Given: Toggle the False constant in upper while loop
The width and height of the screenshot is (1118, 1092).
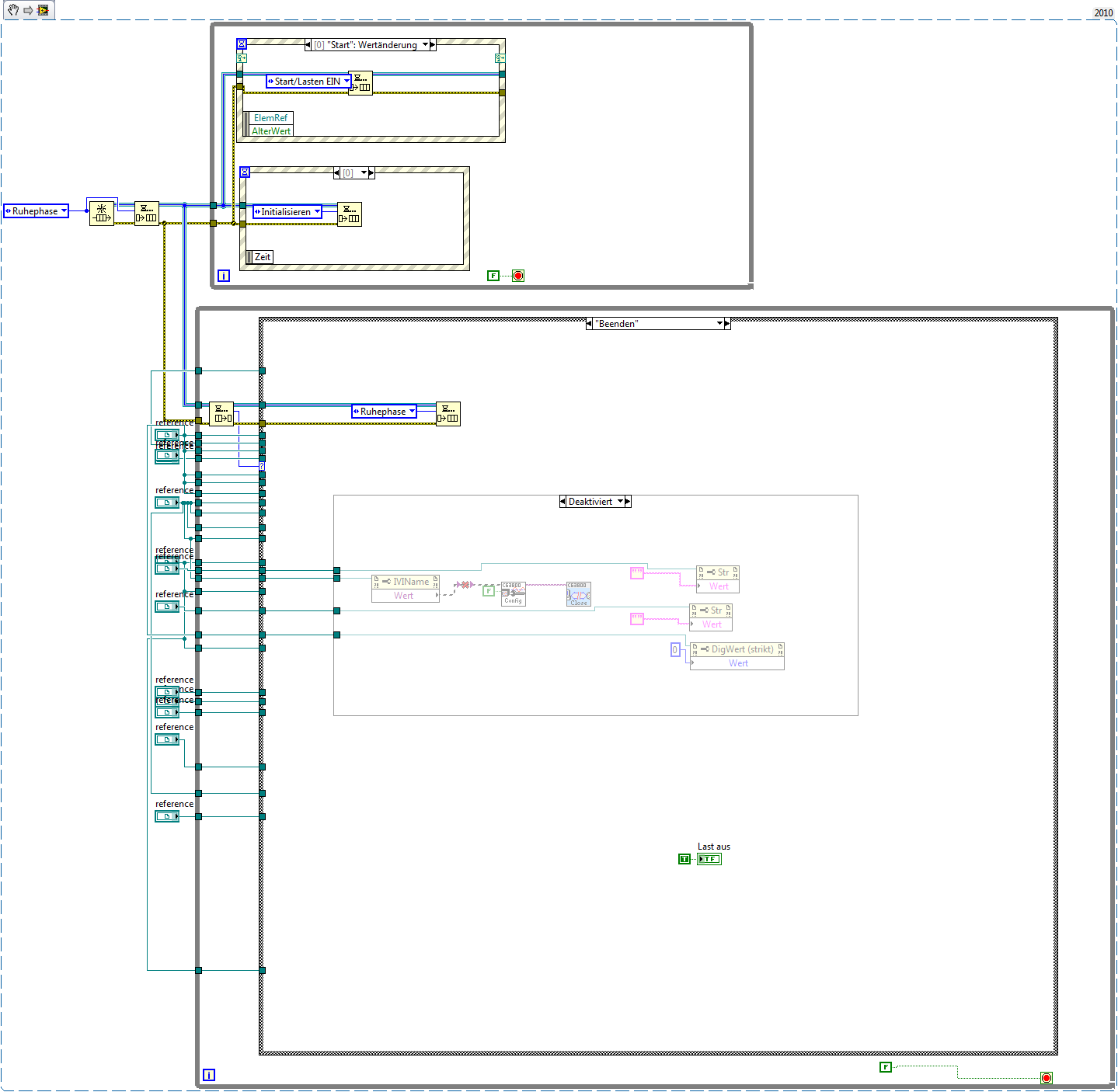Looking at the screenshot, I should (493, 276).
